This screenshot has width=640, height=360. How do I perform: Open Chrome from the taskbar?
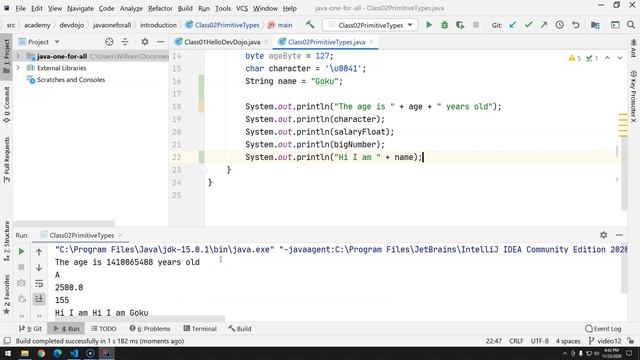pos(41,353)
